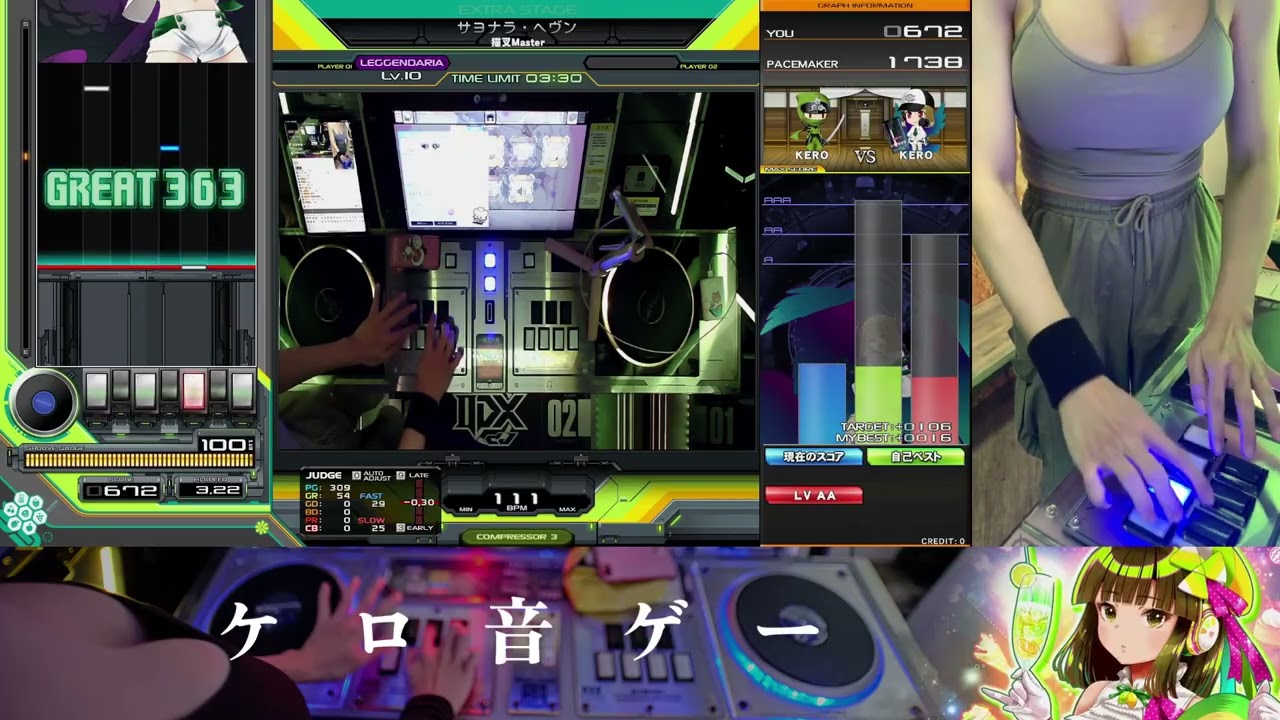Click the VS emblem between avatars
The image size is (1280, 720).
865,155
